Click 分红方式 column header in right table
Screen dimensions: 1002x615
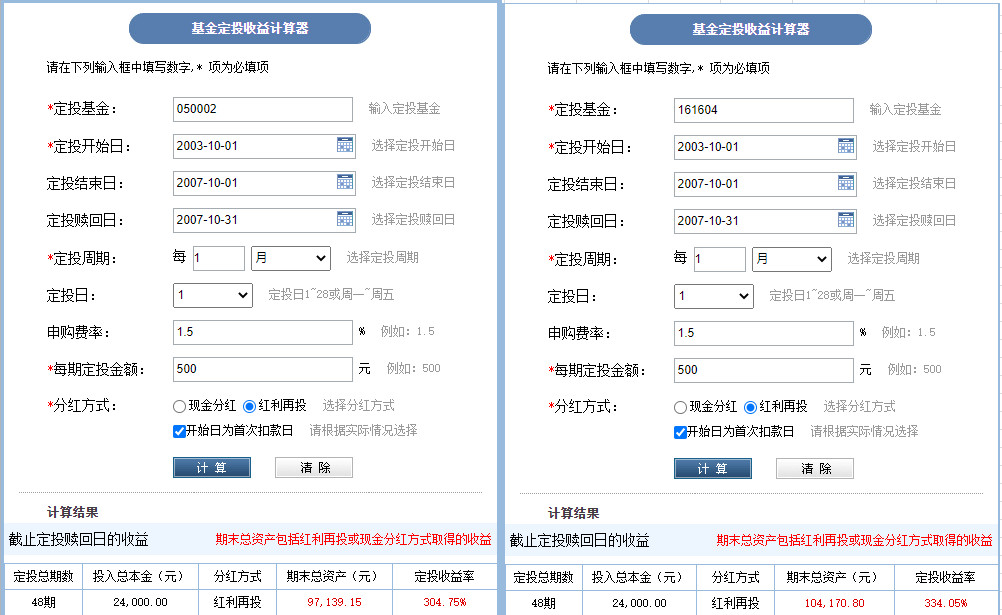click(736, 577)
